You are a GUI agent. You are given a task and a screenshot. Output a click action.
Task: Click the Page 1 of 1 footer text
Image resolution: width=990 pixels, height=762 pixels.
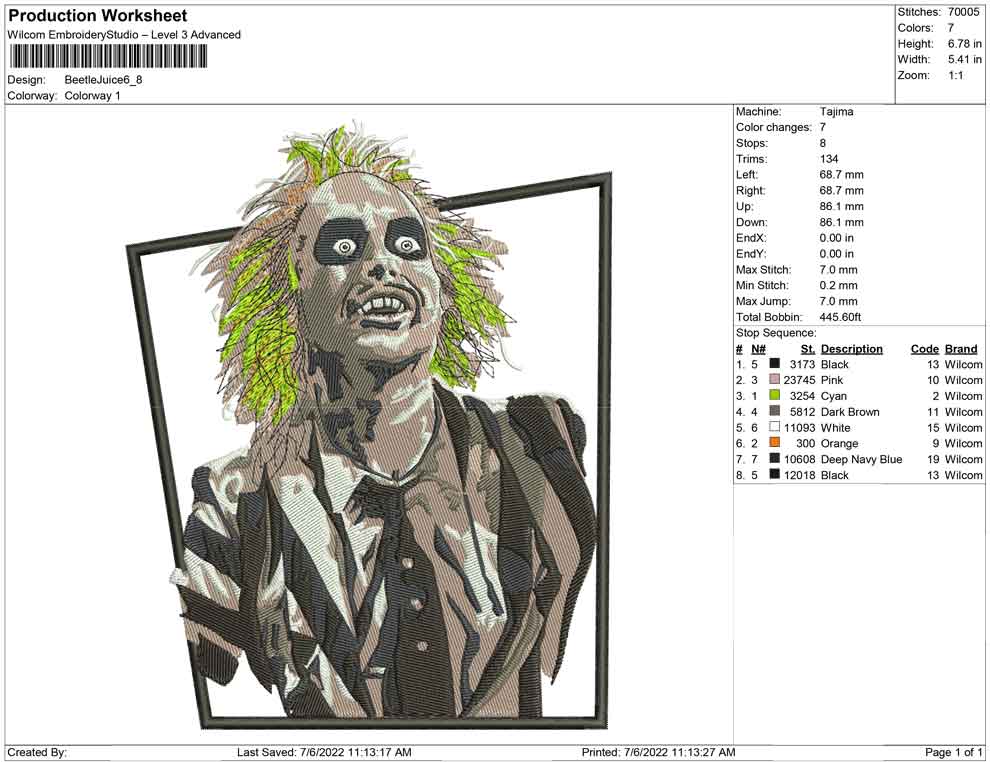(954, 752)
